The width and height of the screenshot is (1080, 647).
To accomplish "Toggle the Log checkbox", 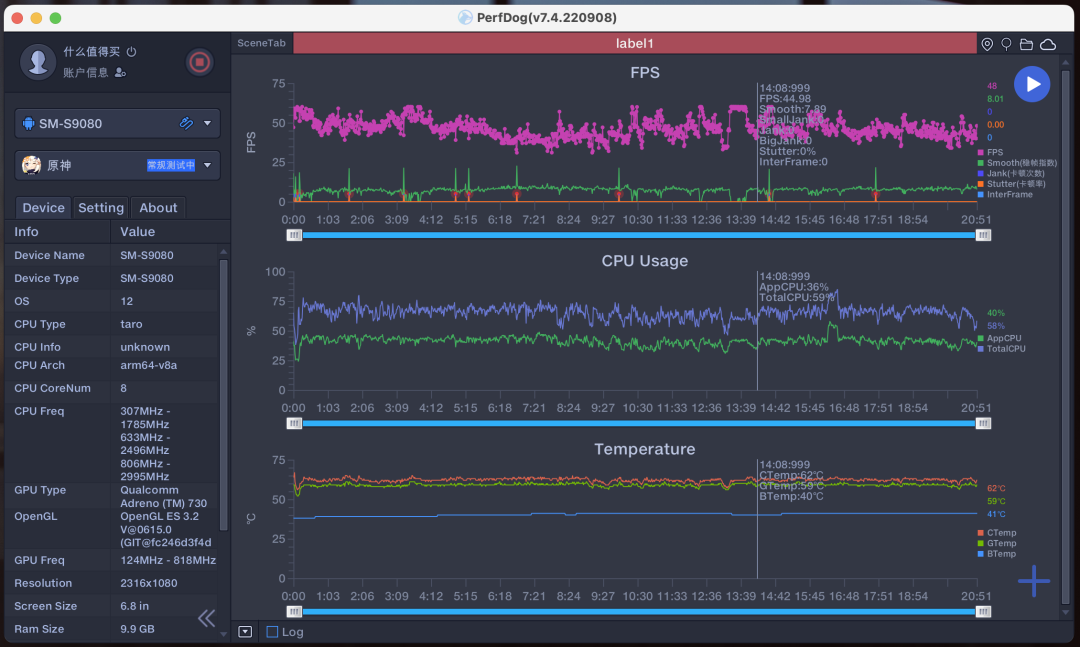I will [x=272, y=632].
